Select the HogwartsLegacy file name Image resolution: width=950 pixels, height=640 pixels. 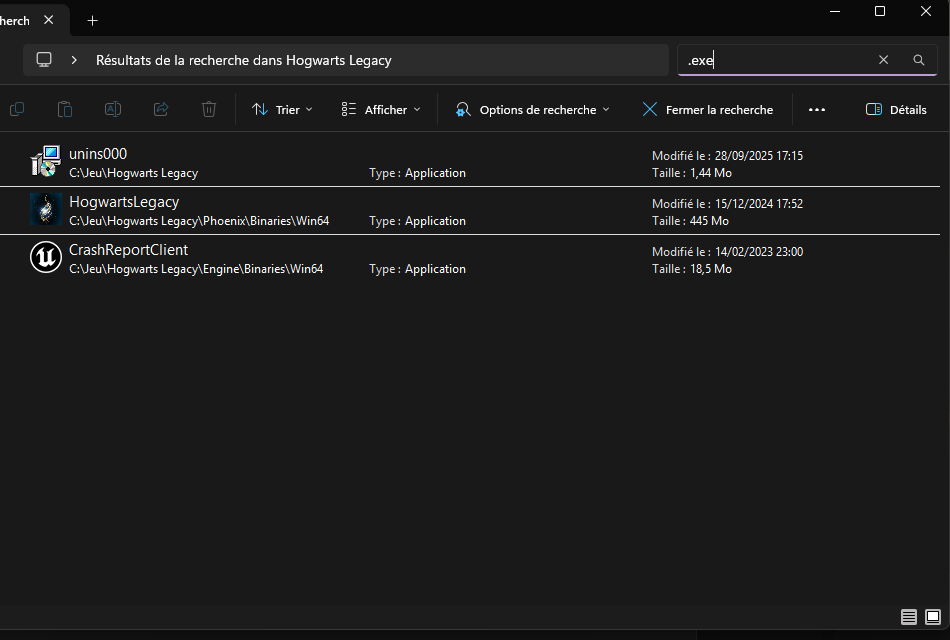click(124, 202)
